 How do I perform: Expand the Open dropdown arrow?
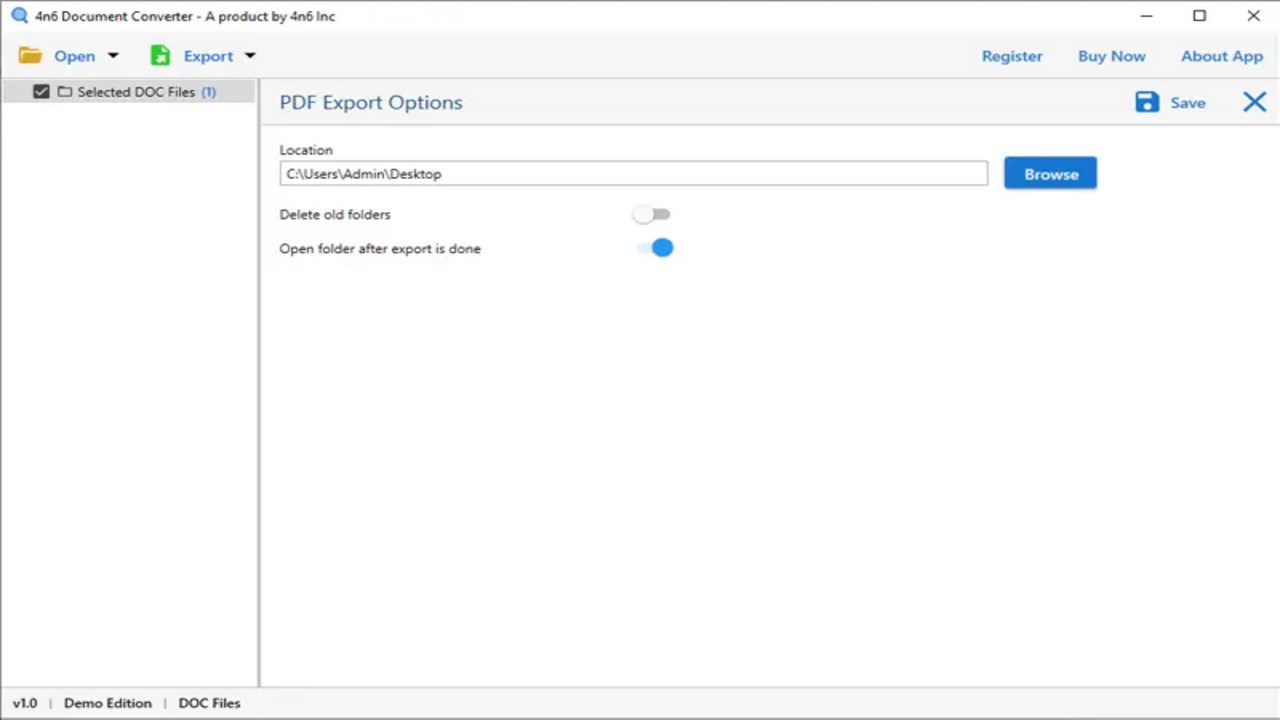coord(113,56)
